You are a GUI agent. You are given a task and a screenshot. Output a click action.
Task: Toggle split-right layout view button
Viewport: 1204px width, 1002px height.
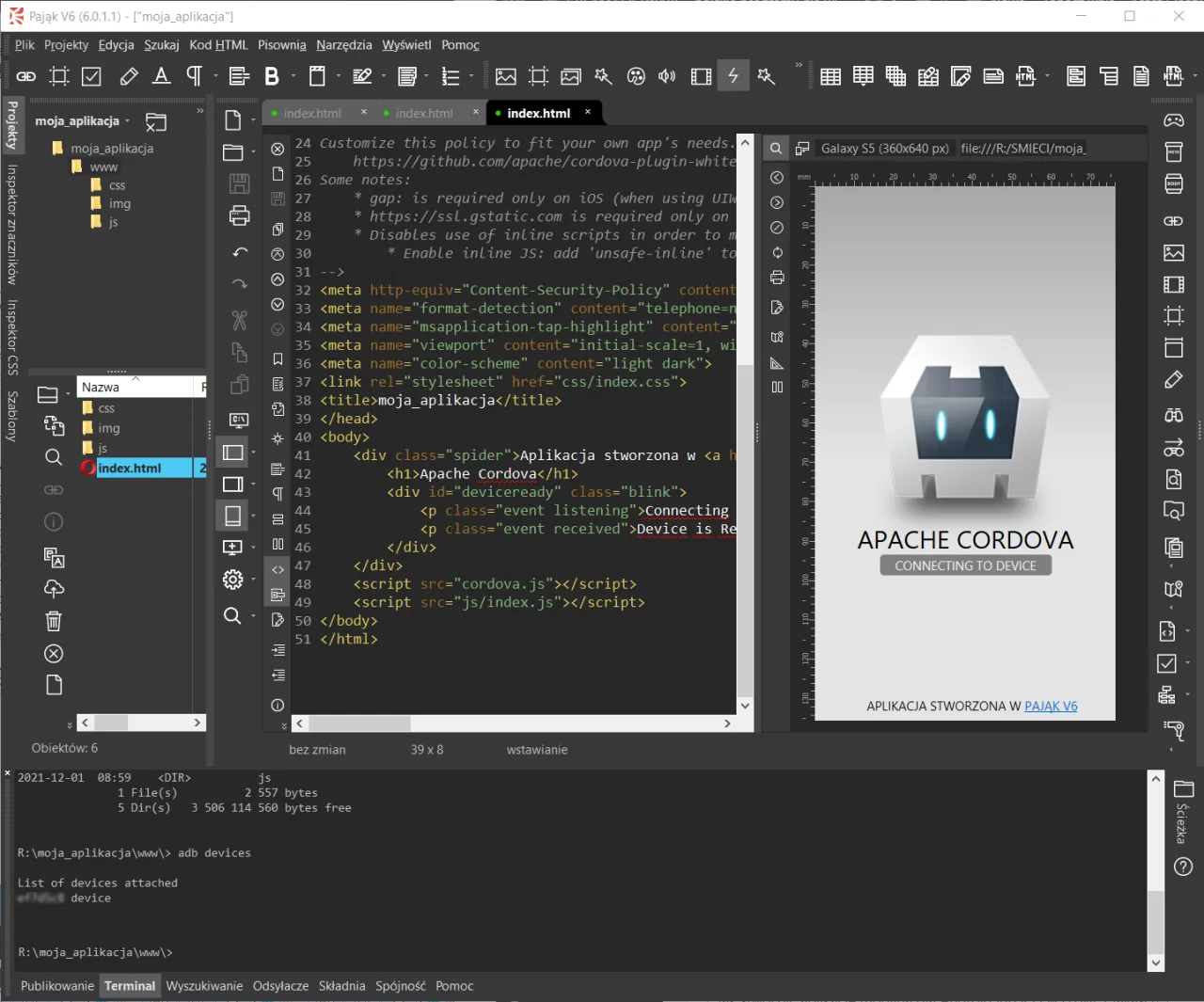232,485
